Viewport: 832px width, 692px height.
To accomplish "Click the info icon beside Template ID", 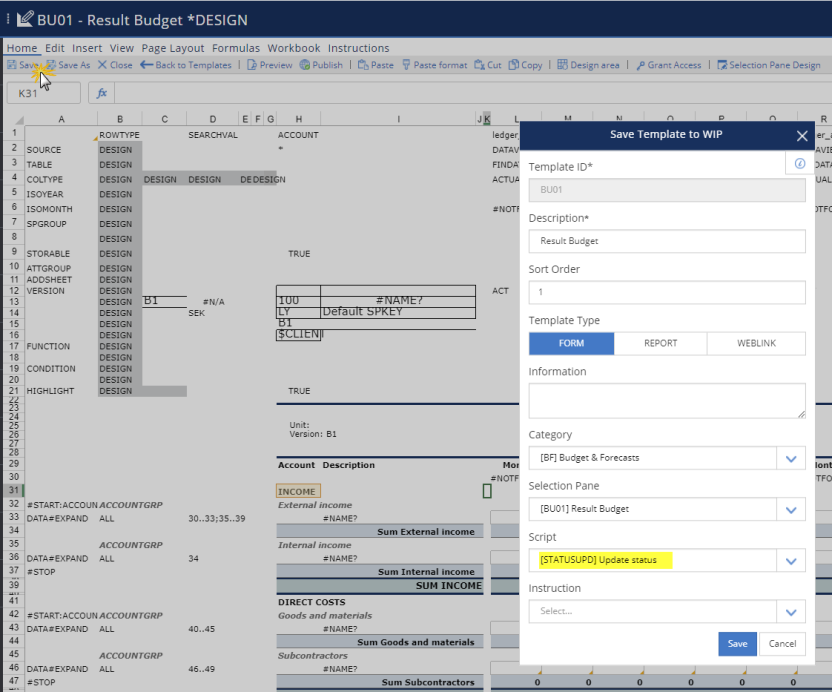I will coord(799,163).
